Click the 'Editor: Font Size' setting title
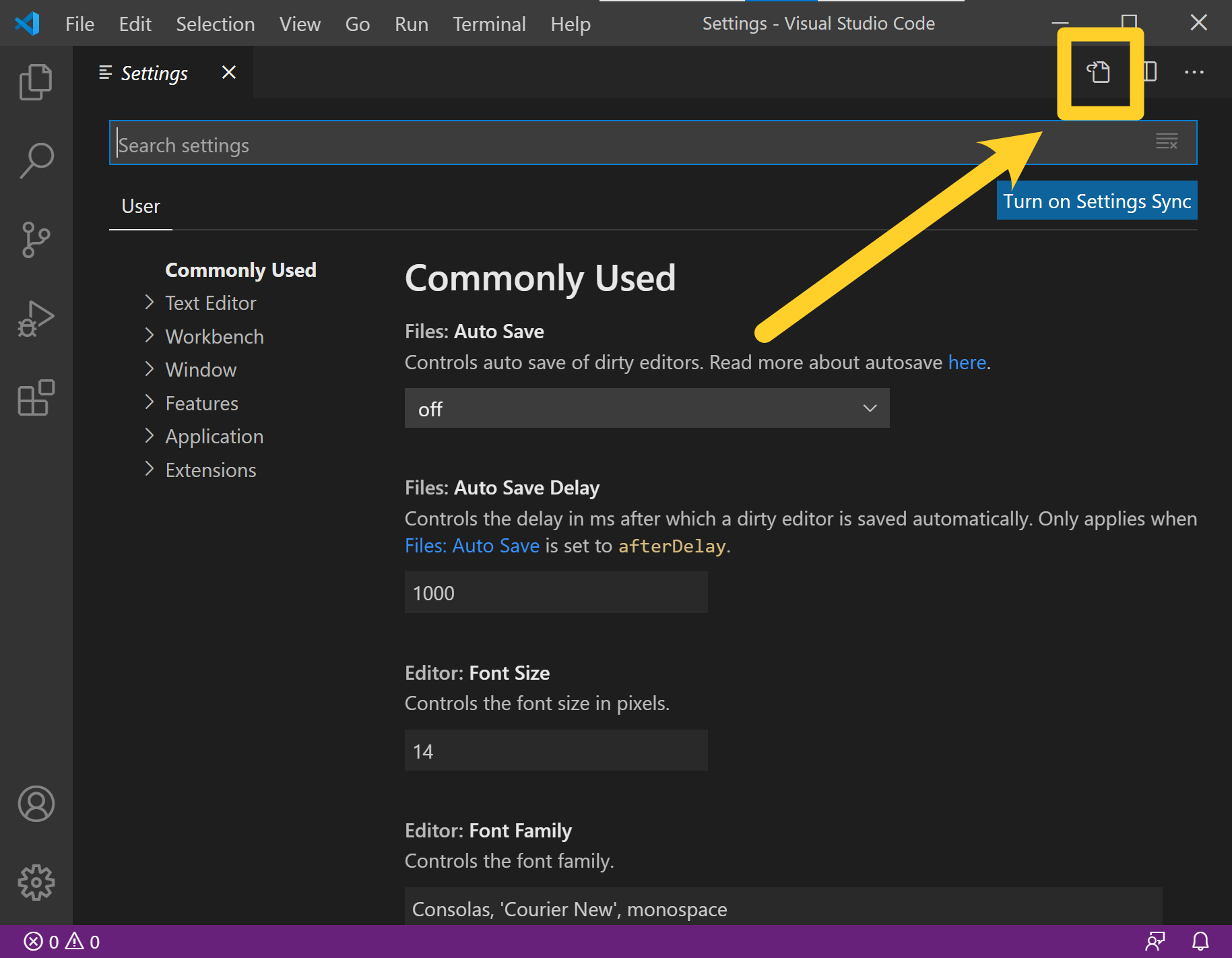Viewport: 1232px width, 958px height. (x=477, y=673)
